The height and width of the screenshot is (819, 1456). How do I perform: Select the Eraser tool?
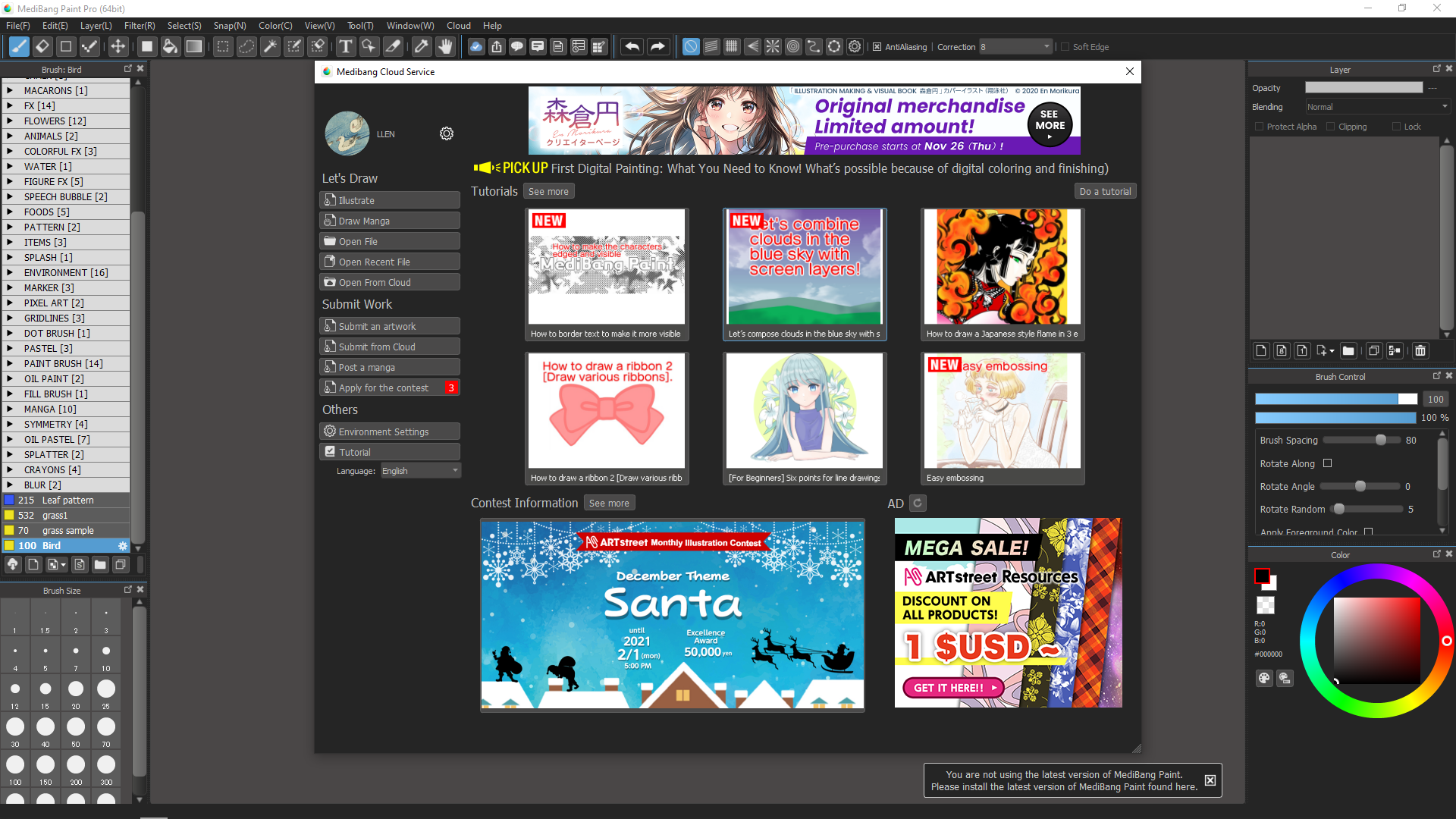tap(42, 47)
